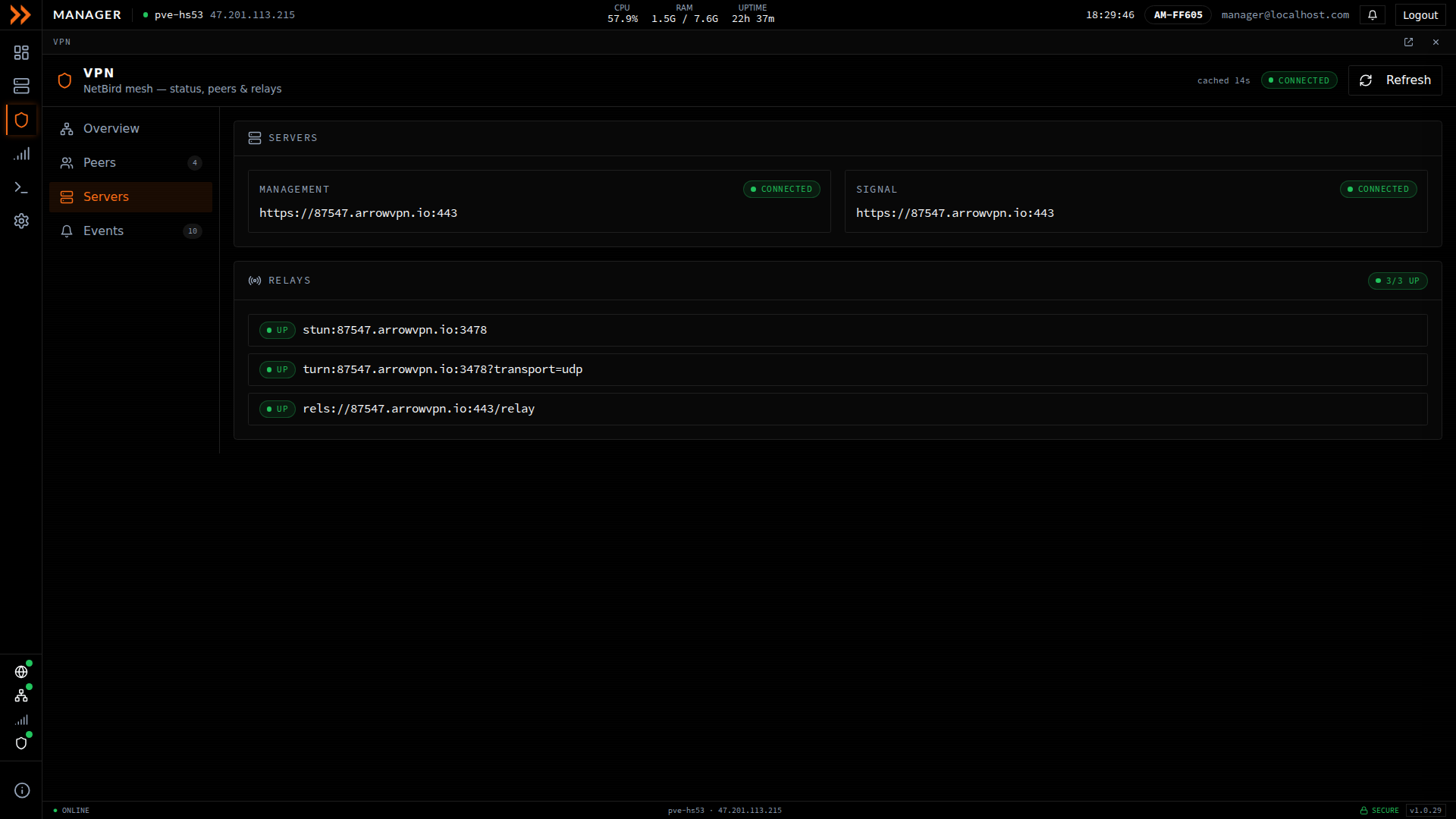The width and height of the screenshot is (1456, 819).
Task: Select the turn relay udp transport row
Action: click(x=837, y=370)
